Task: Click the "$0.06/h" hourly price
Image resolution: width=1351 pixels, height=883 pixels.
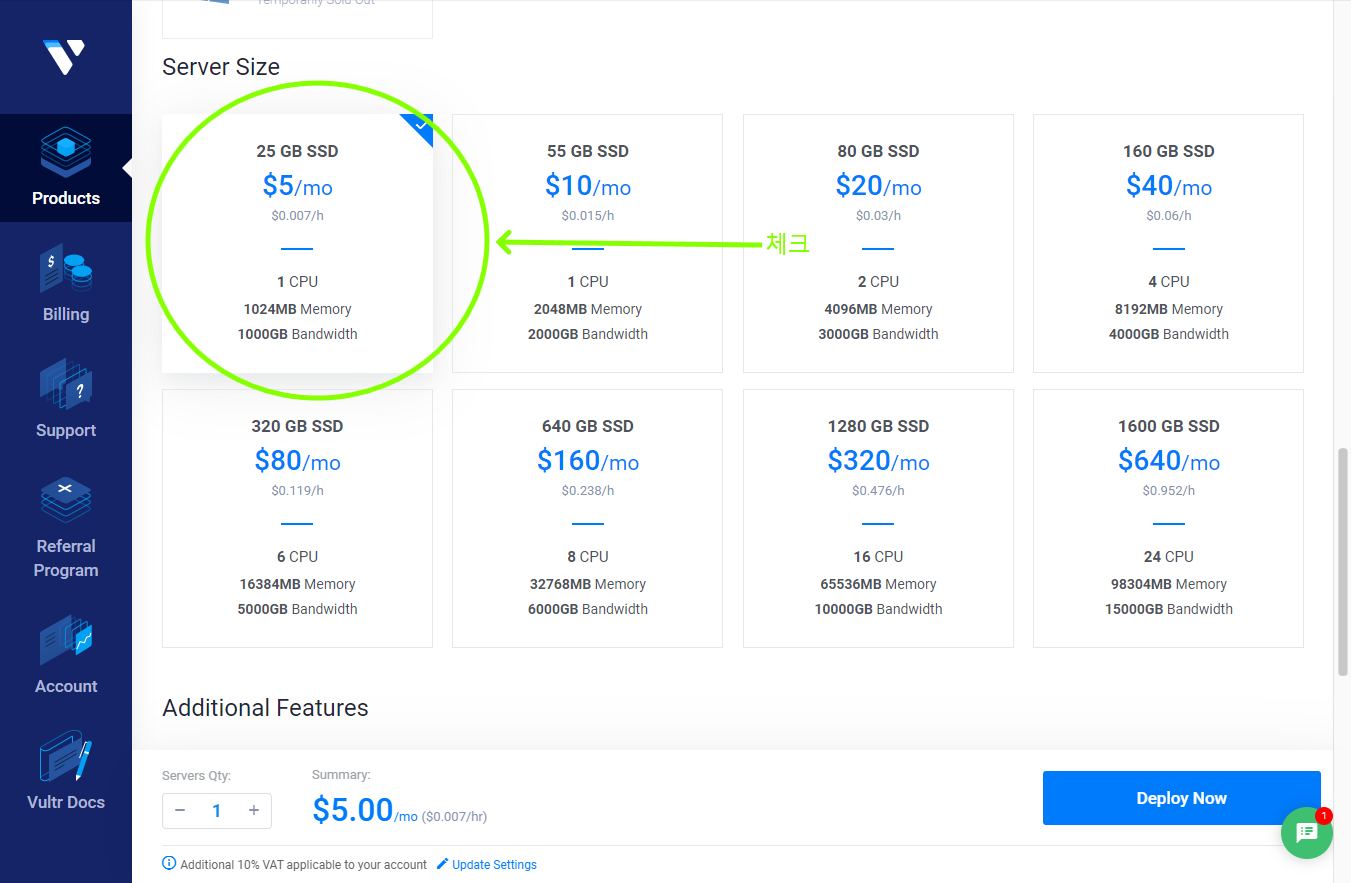Action: 1168,215
